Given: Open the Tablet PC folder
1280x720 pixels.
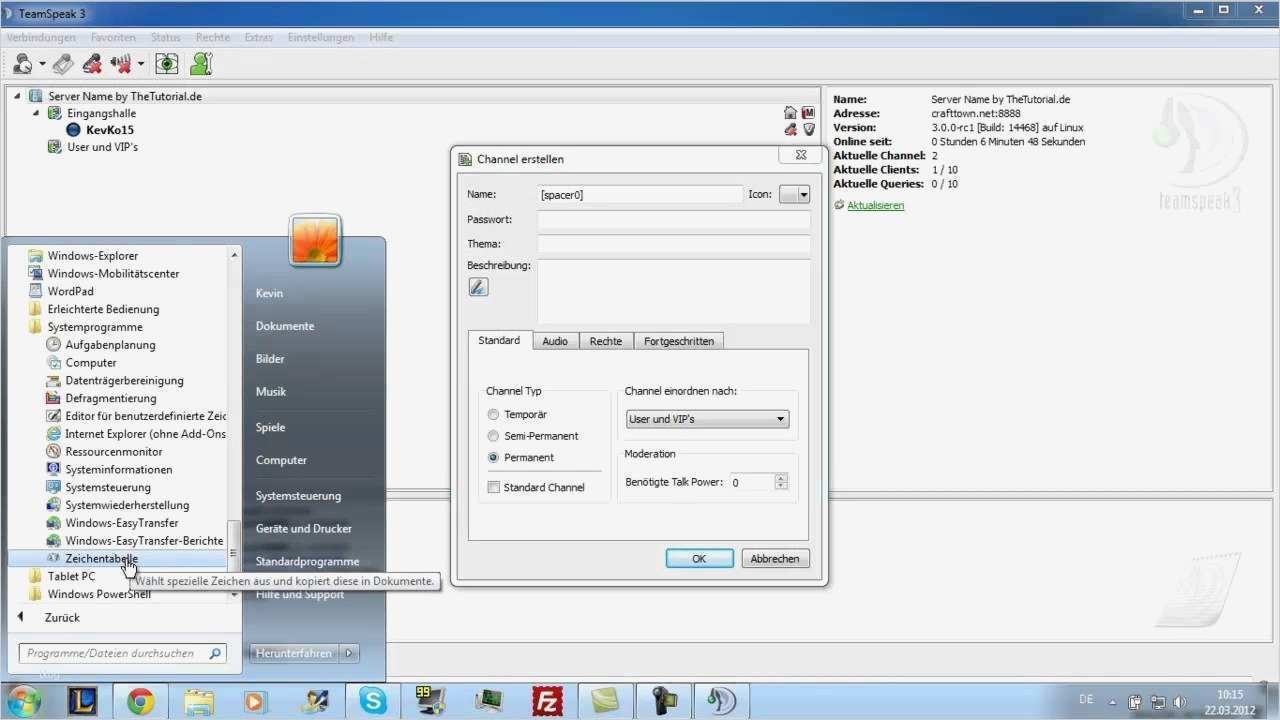Looking at the screenshot, I should [72, 576].
